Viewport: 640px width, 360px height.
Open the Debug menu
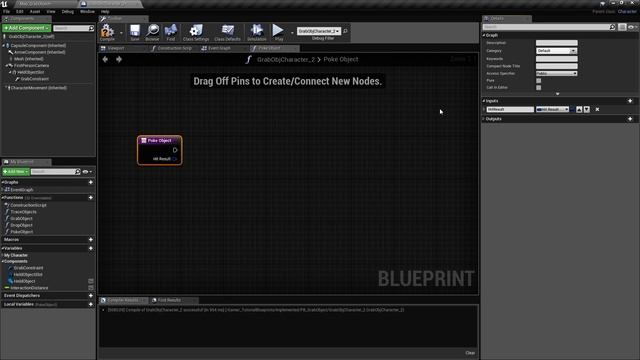pyautogui.click(x=67, y=11)
